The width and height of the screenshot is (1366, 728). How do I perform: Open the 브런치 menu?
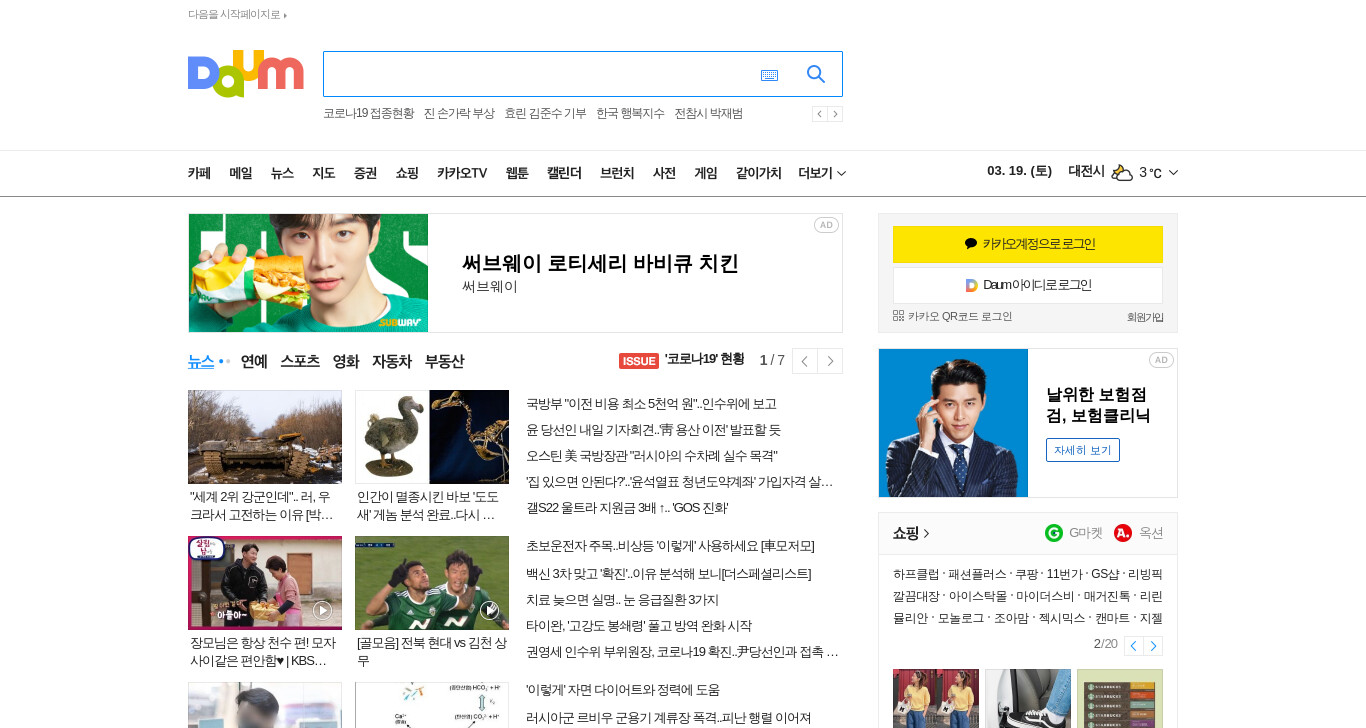pos(617,173)
